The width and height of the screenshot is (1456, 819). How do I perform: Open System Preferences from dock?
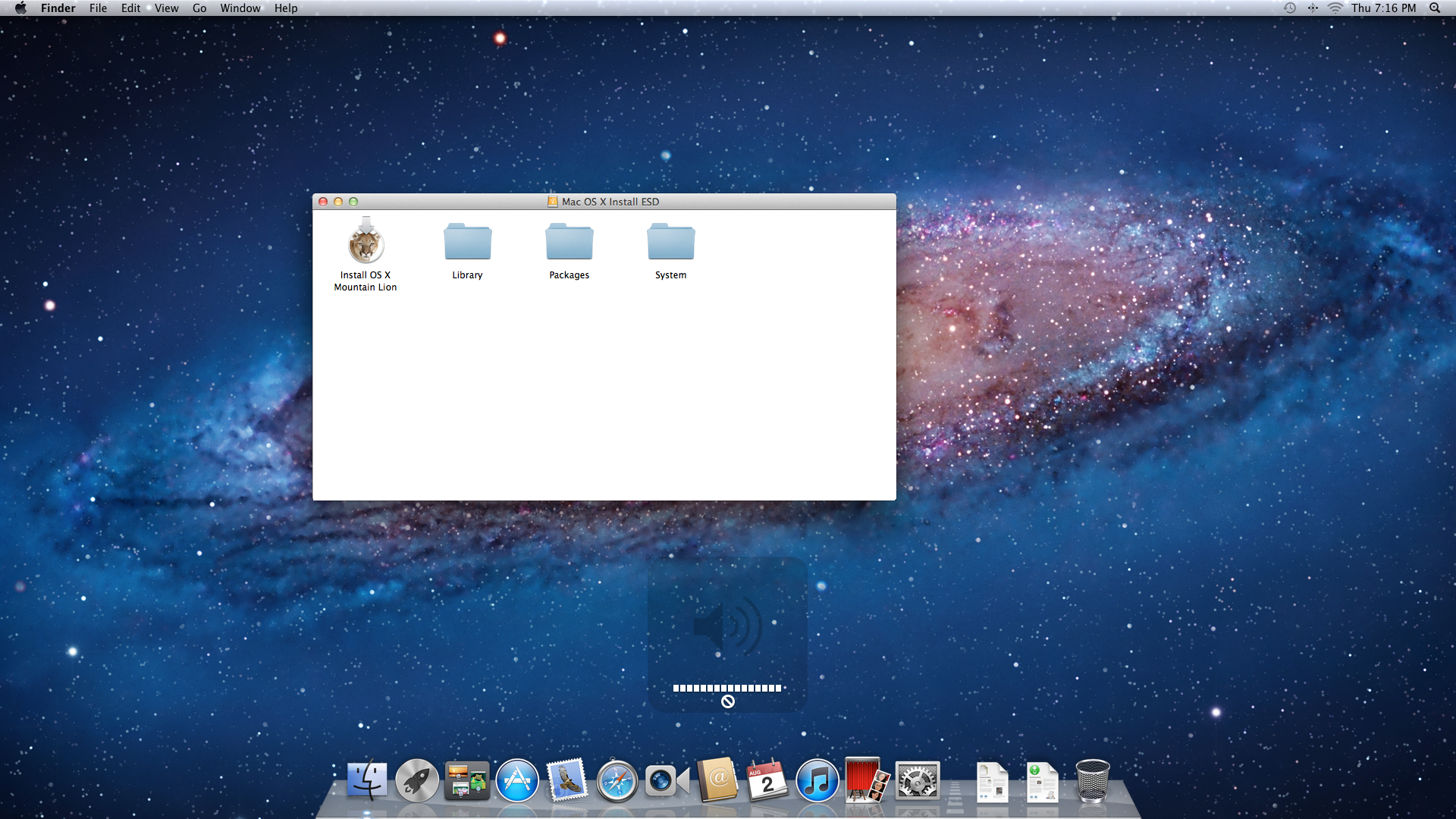coord(917,781)
